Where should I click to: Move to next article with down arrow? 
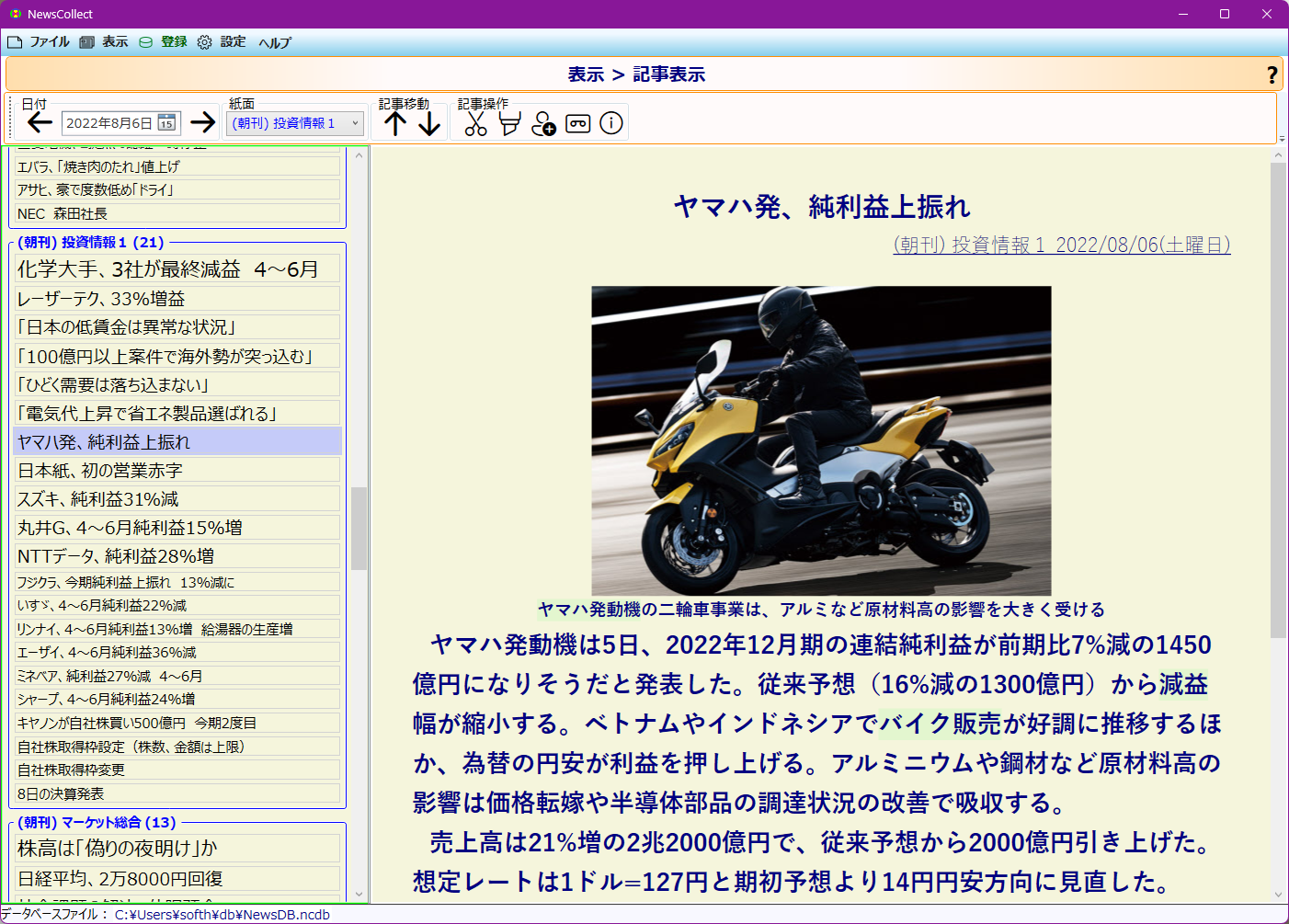[429, 123]
